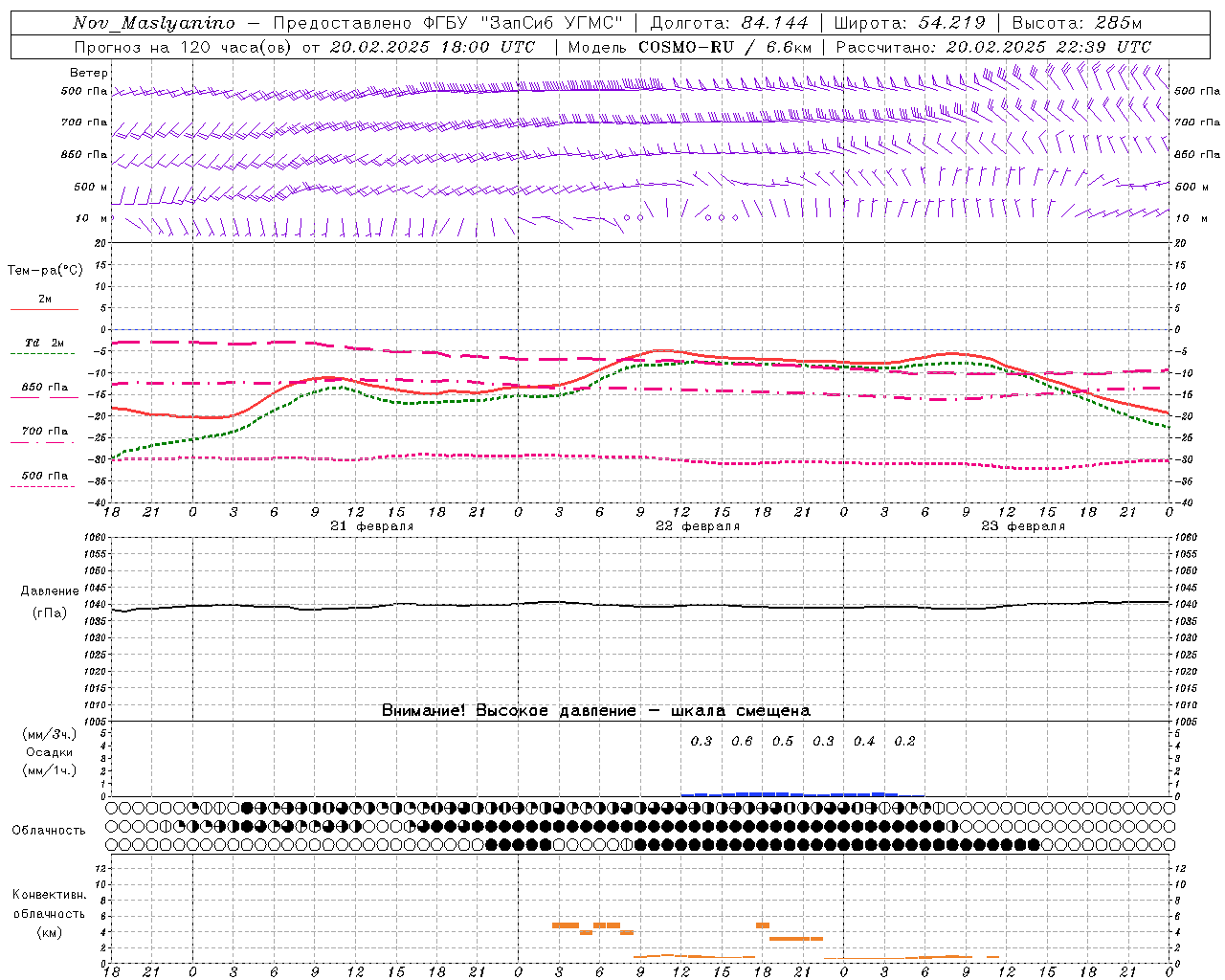This screenshot has height=980, width=1225.
Task: Click the Ветер wind panel label
Action: pyautogui.click(x=89, y=73)
